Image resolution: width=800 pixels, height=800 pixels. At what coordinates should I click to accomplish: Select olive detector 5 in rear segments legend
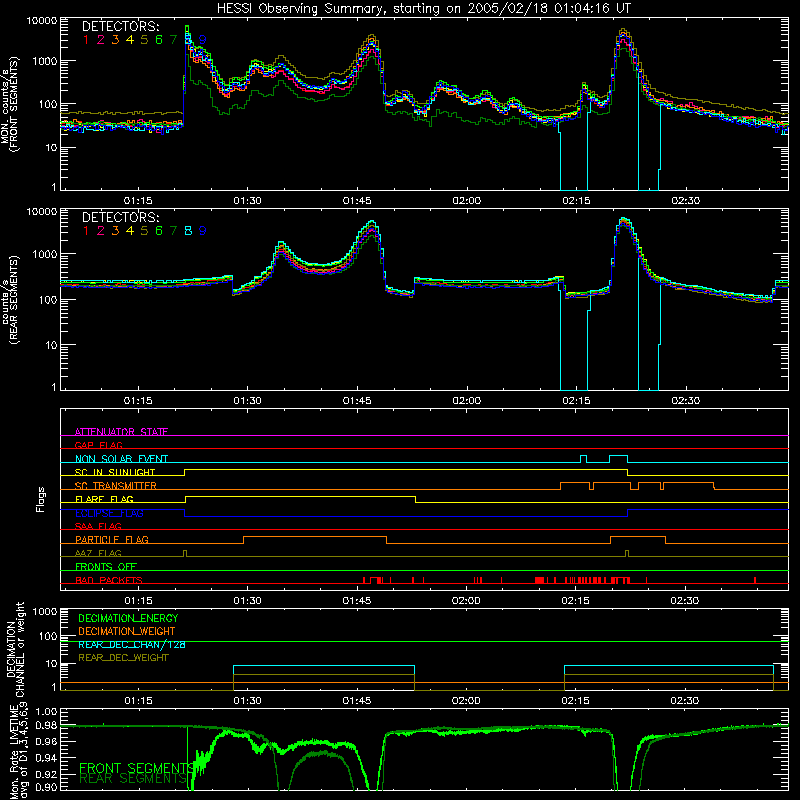[x=144, y=231]
